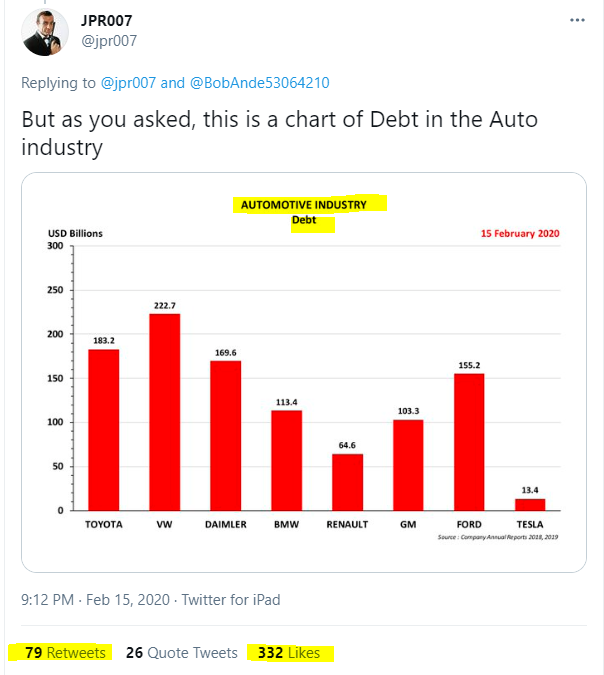This screenshot has width=604, height=675.
Task: Click the red 15 February 2020 chart date
Action: tap(519, 233)
